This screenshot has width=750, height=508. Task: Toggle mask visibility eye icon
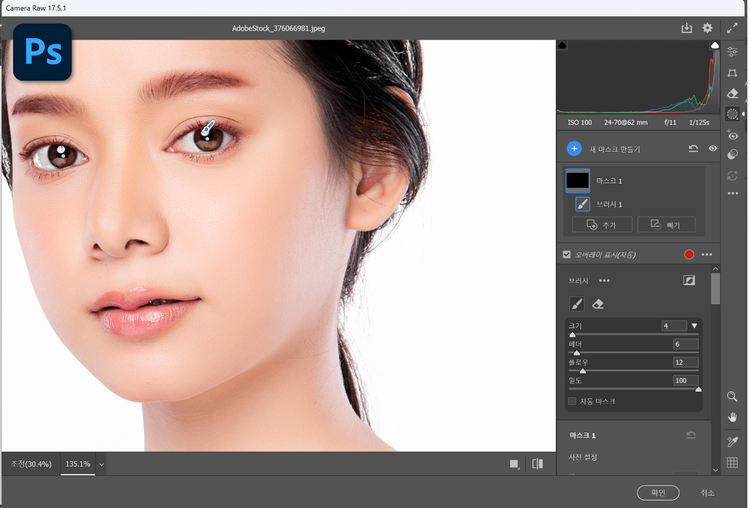pyautogui.click(x=713, y=148)
